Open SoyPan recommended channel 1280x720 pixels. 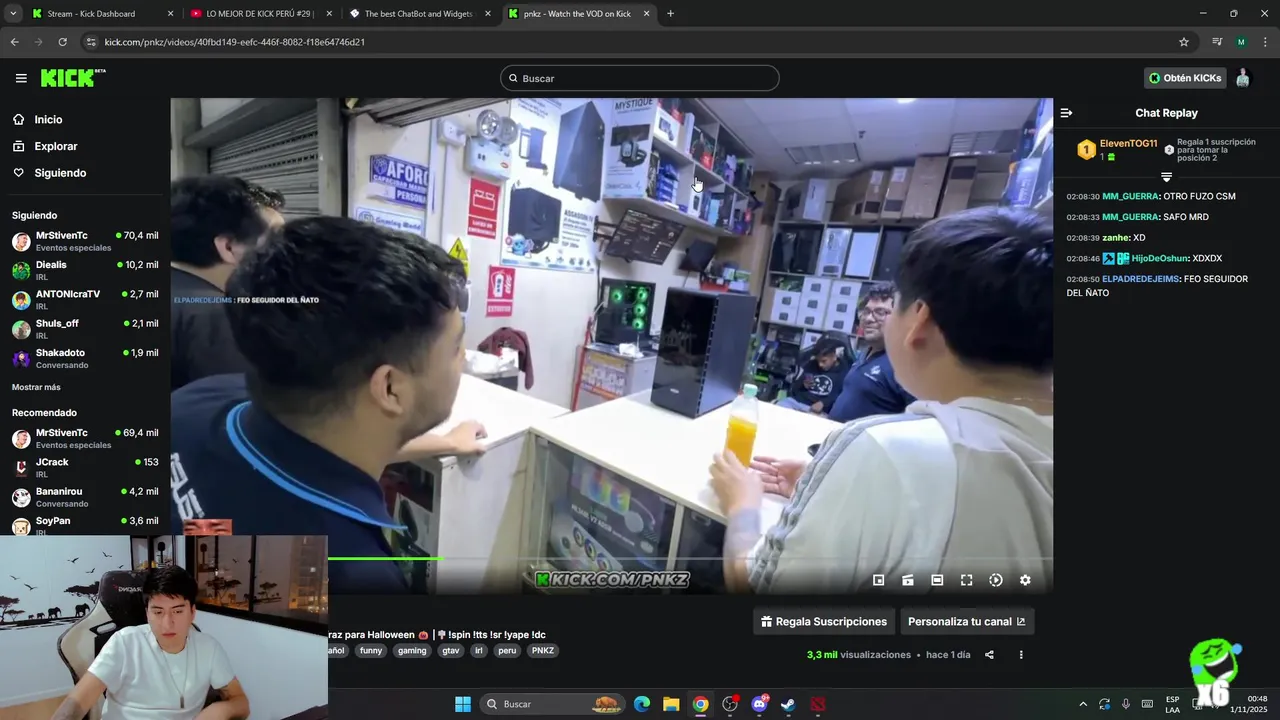point(85,525)
